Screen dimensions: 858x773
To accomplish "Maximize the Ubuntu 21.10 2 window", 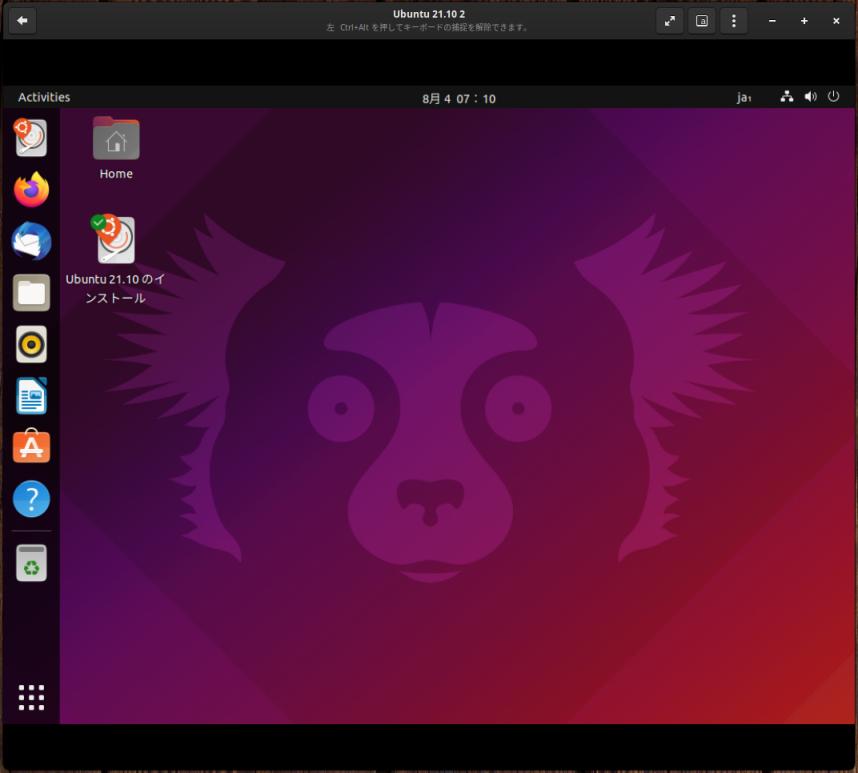I will click(x=804, y=21).
